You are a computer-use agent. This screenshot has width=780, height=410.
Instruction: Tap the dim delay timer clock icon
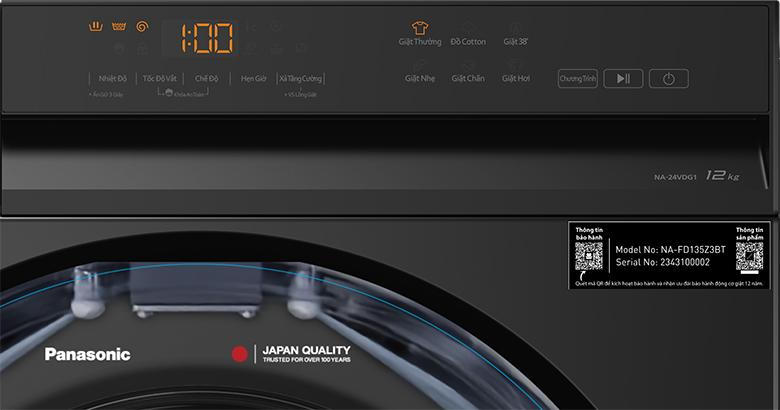276,26
